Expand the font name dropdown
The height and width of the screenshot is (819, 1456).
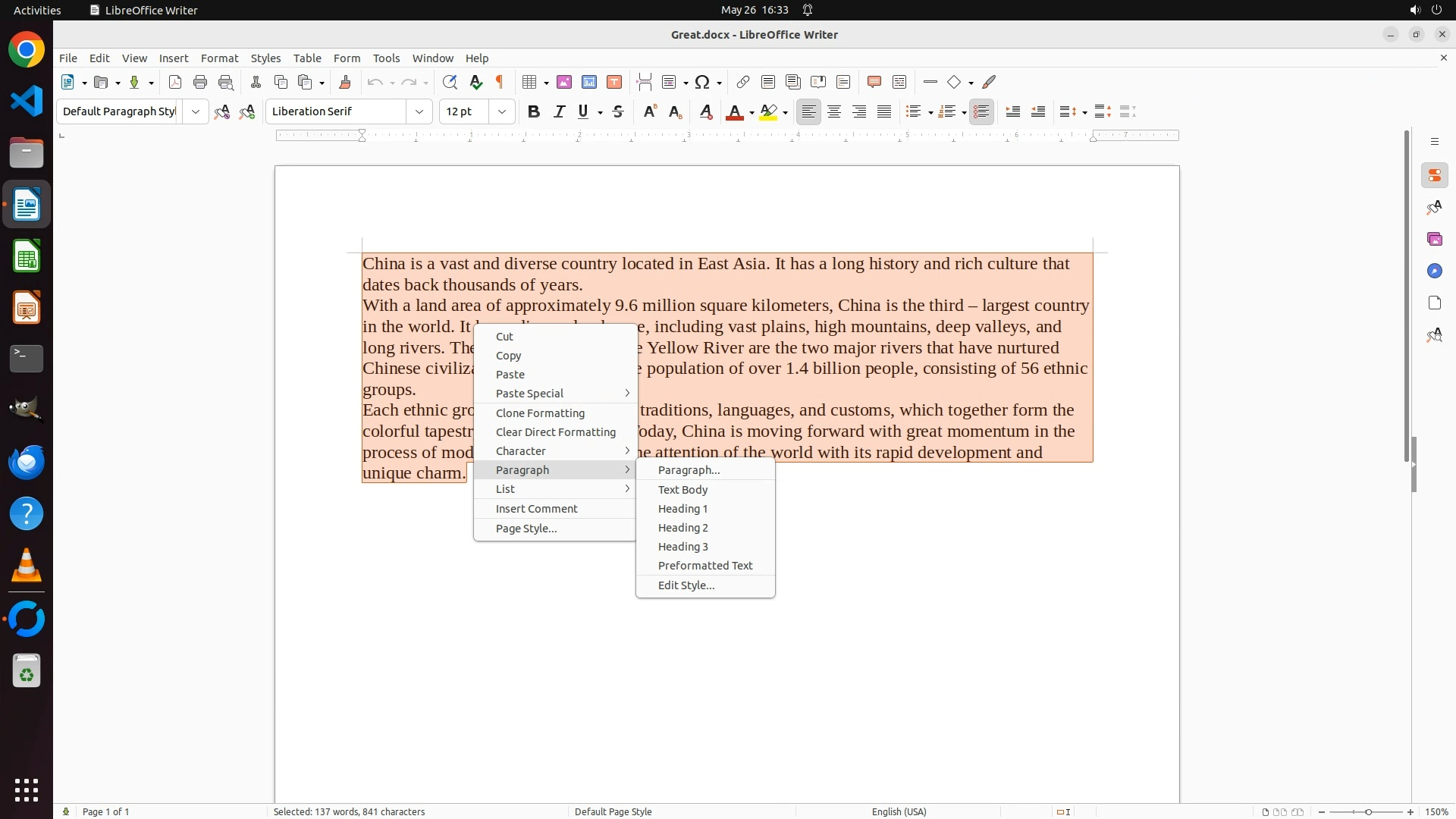click(419, 111)
